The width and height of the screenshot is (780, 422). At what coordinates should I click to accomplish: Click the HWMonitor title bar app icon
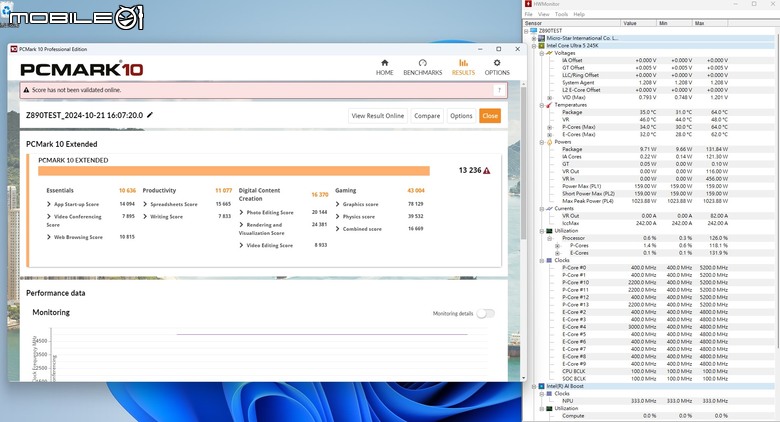[x=528, y=4]
